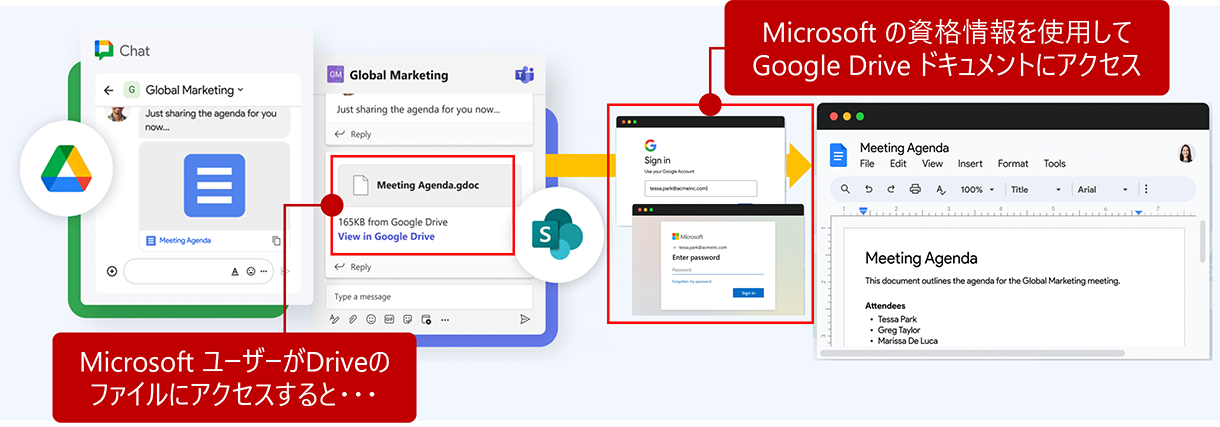This screenshot has height=427, width=1220.
Task: Click the attach paperclip icon in Teams
Action: [x=353, y=319]
